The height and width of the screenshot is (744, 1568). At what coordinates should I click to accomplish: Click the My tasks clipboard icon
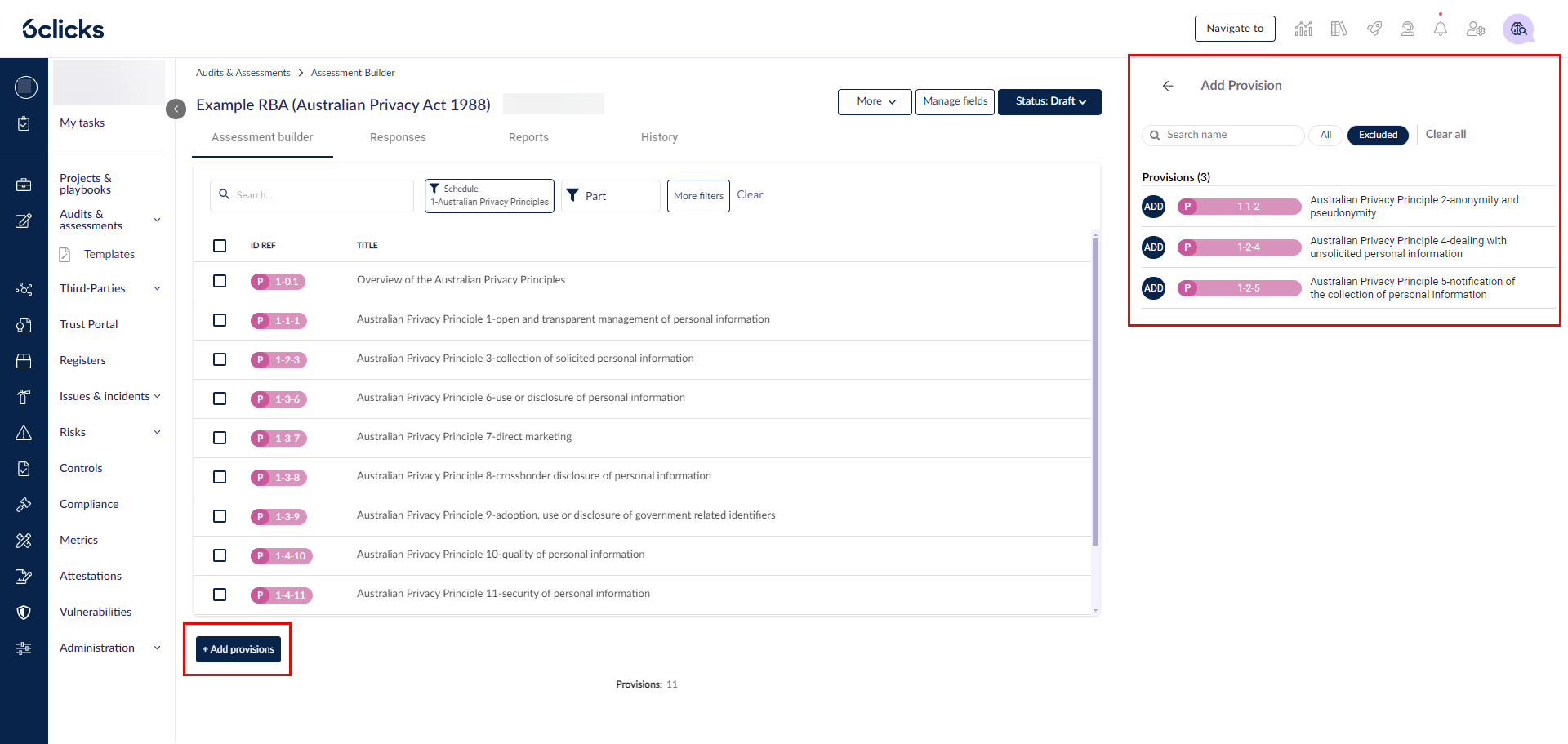click(24, 123)
